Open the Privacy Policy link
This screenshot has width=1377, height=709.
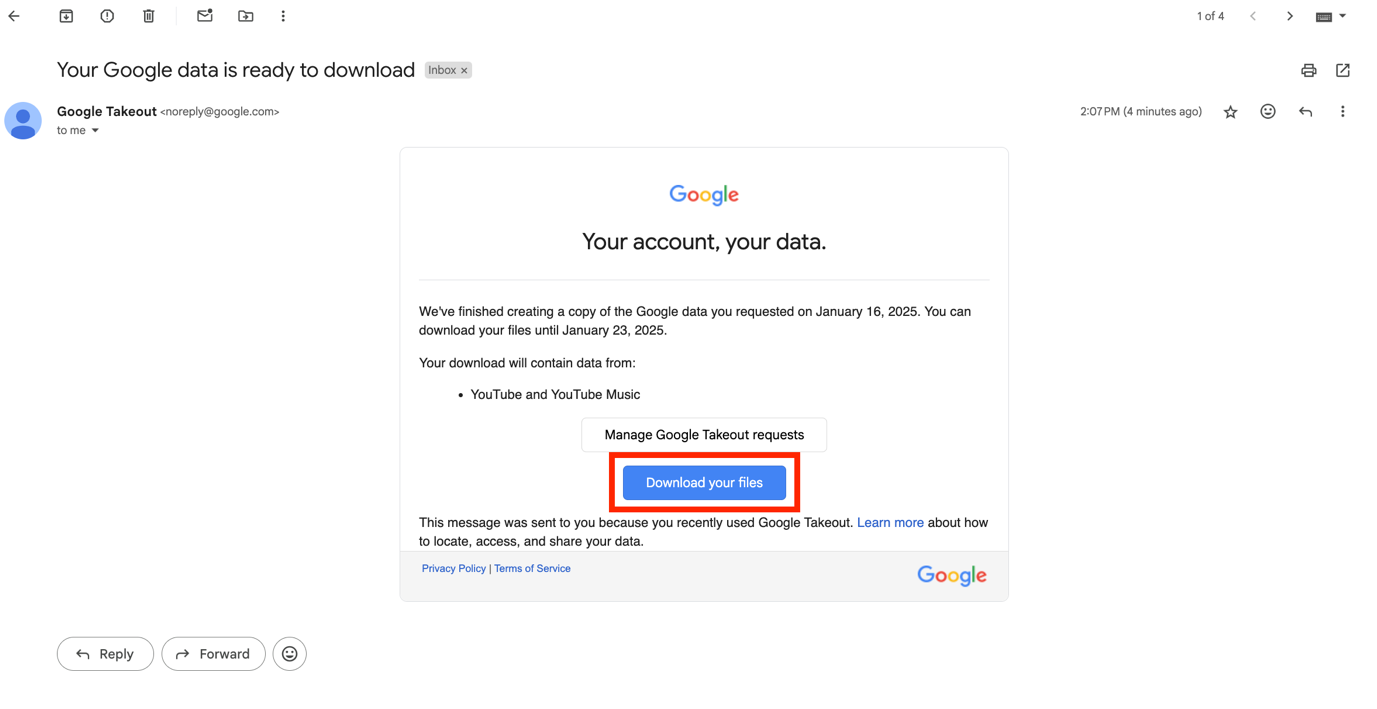click(x=453, y=569)
